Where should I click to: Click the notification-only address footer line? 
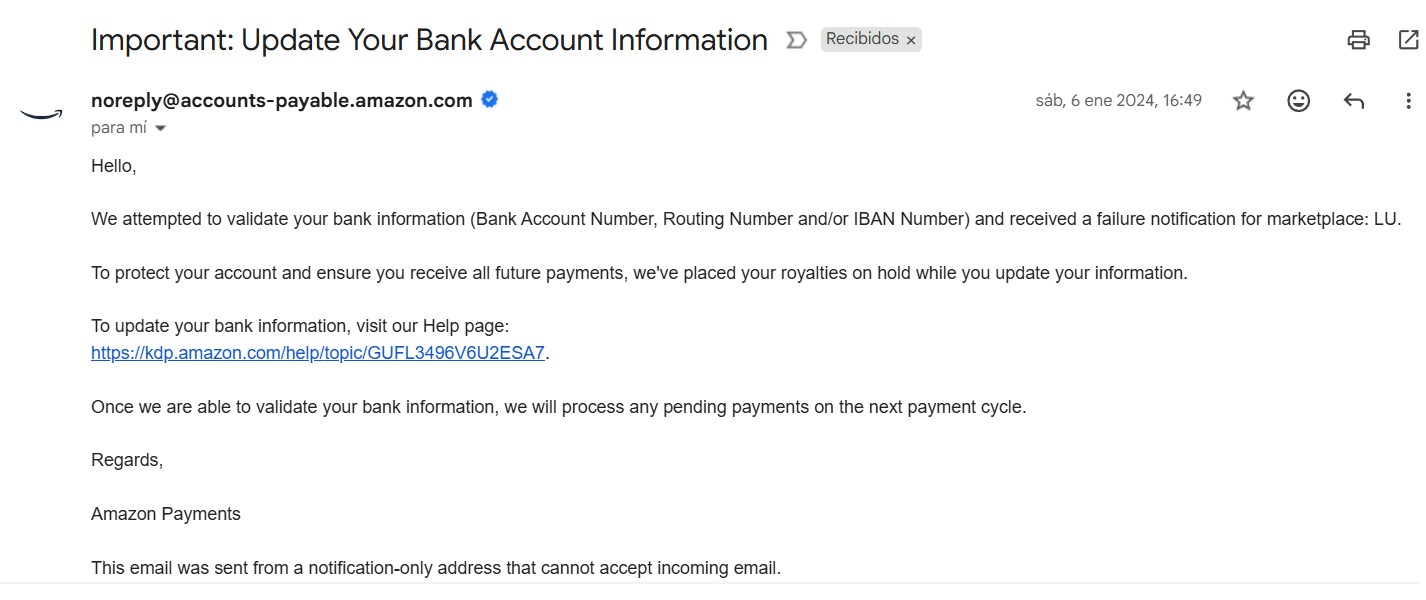pos(435,568)
